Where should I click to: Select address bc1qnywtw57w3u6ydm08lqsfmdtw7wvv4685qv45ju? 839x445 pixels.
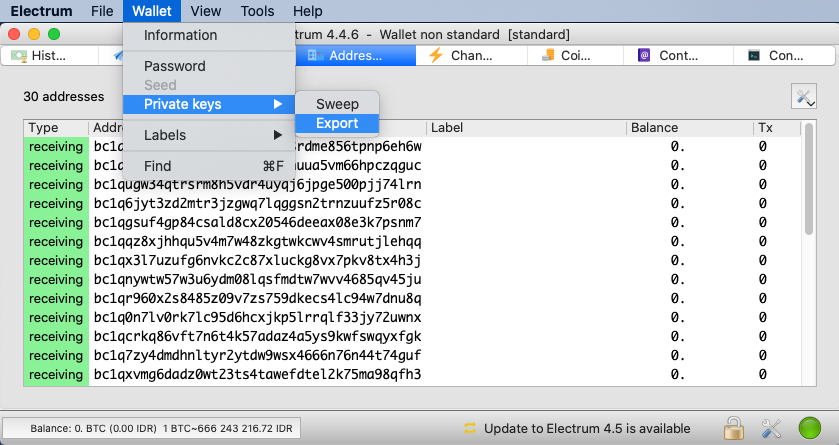pos(257,280)
